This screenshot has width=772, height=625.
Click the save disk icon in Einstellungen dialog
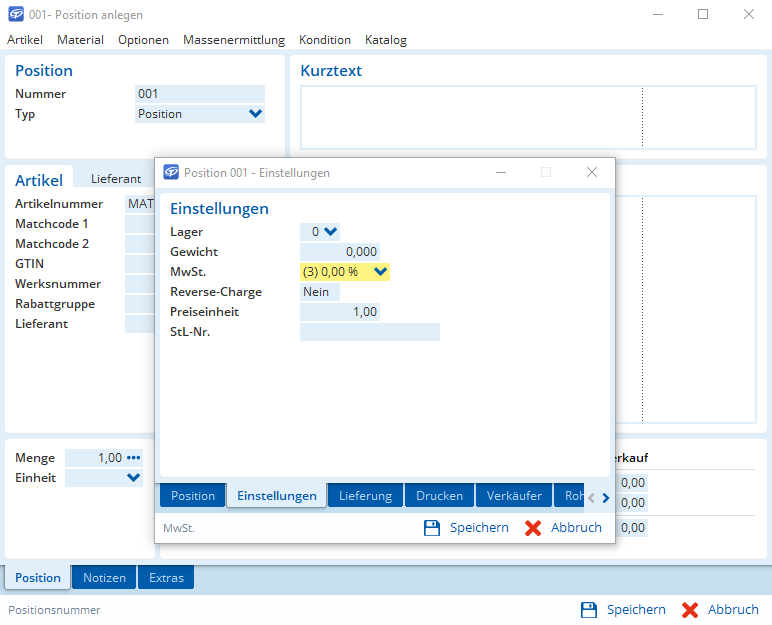[x=432, y=528]
